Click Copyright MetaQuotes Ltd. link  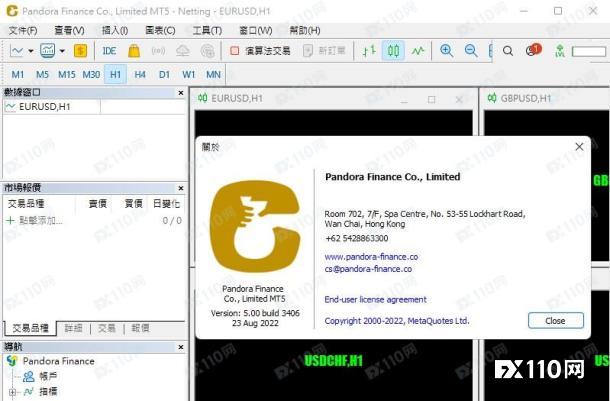397,321
